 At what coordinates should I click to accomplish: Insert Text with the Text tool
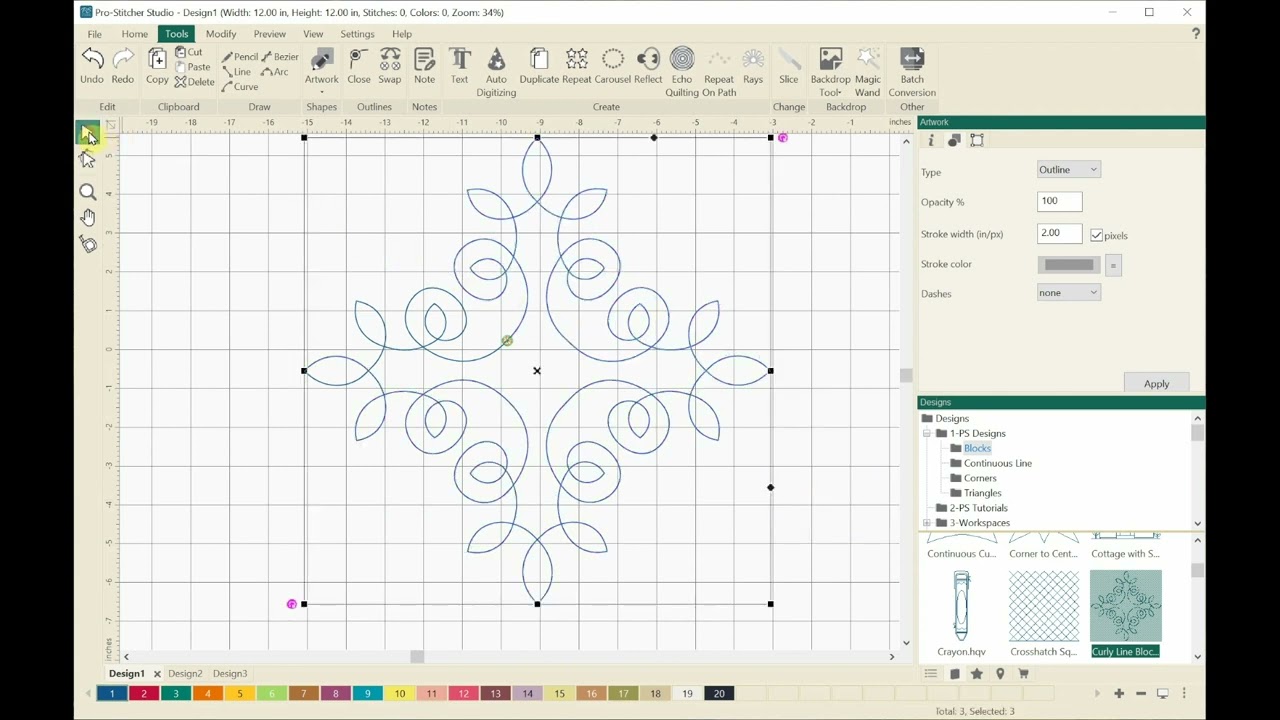[460, 66]
